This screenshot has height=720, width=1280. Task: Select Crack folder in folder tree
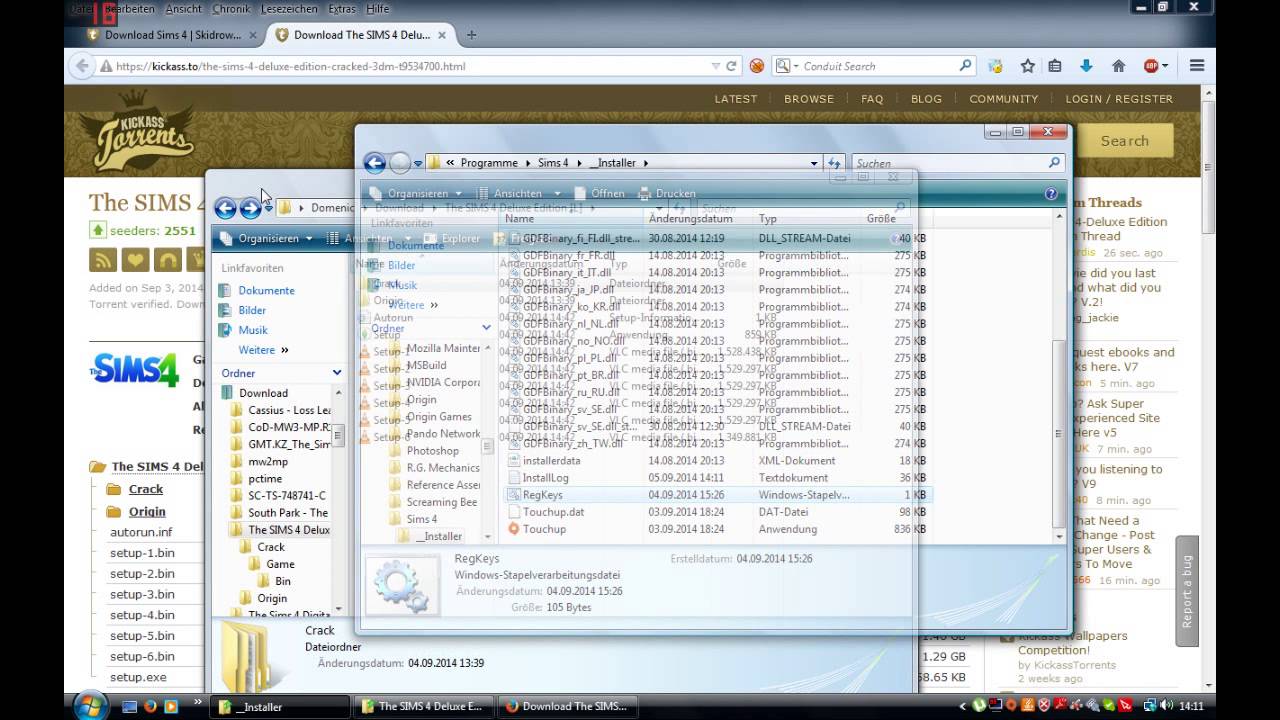point(271,547)
